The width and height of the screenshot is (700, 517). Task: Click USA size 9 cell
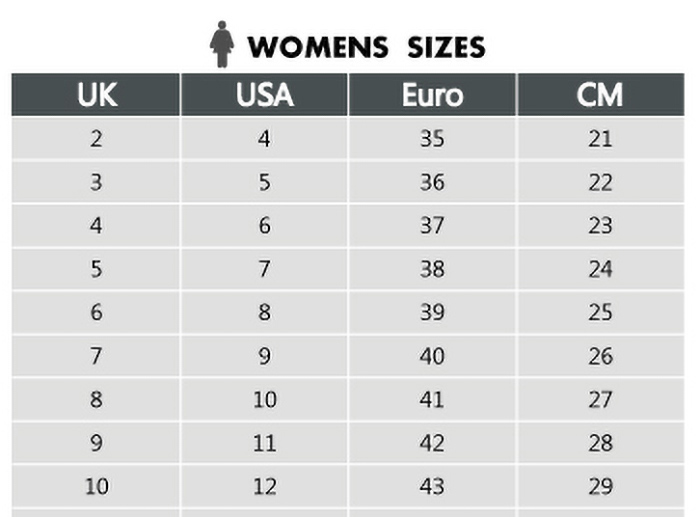264,356
